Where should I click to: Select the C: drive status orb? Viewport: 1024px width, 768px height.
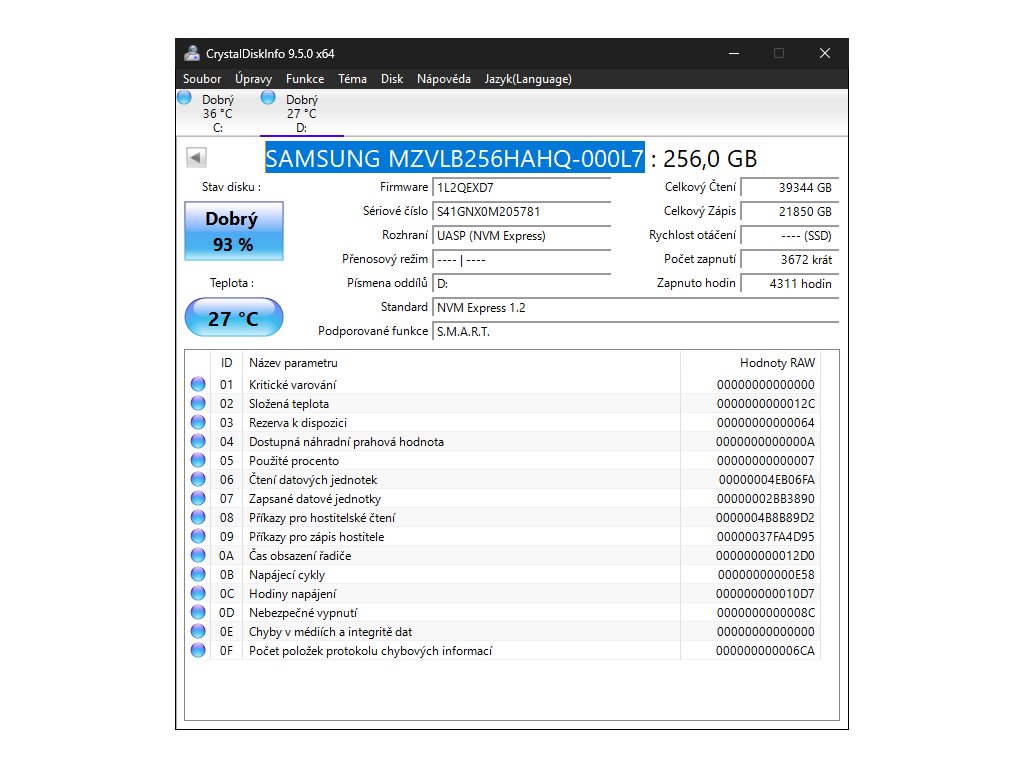click(x=185, y=98)
